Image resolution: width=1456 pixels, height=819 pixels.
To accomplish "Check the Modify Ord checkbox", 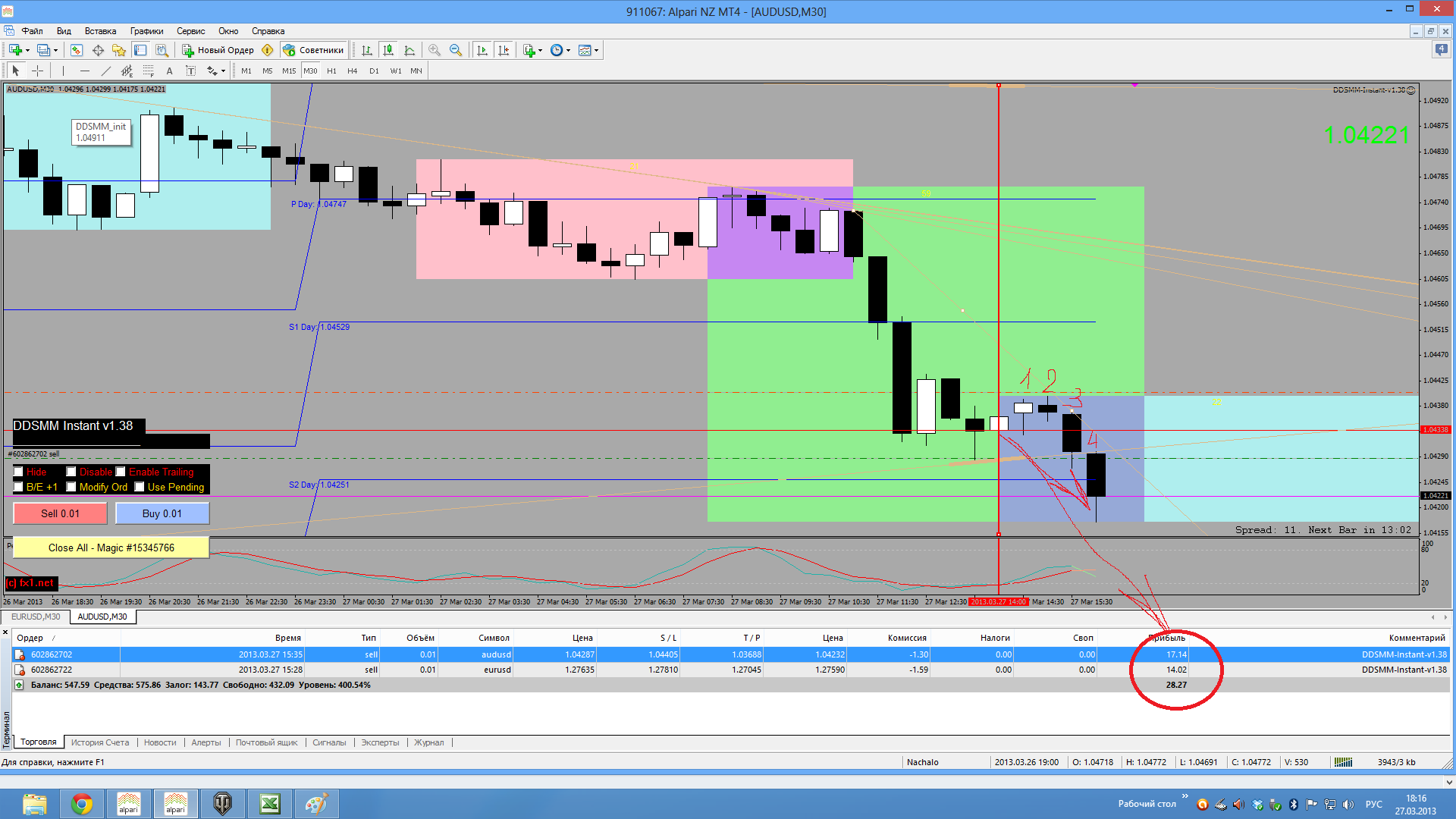I will tap(71, 487).
